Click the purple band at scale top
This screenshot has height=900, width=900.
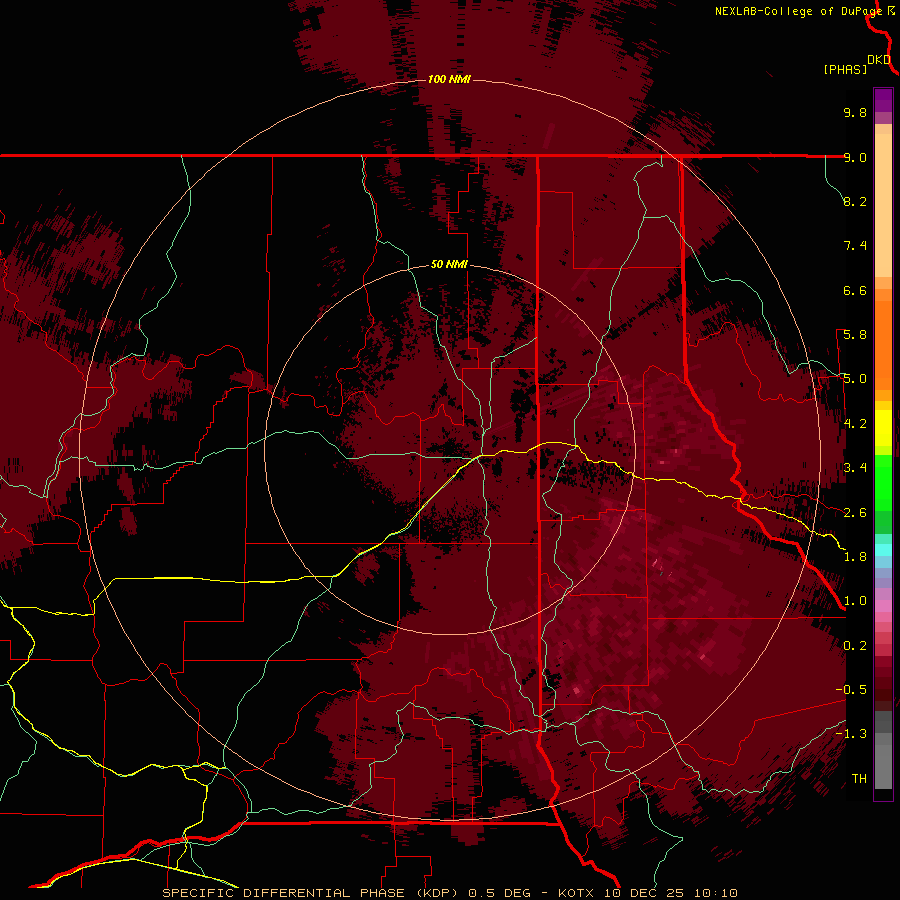click(x=883, y=100)
